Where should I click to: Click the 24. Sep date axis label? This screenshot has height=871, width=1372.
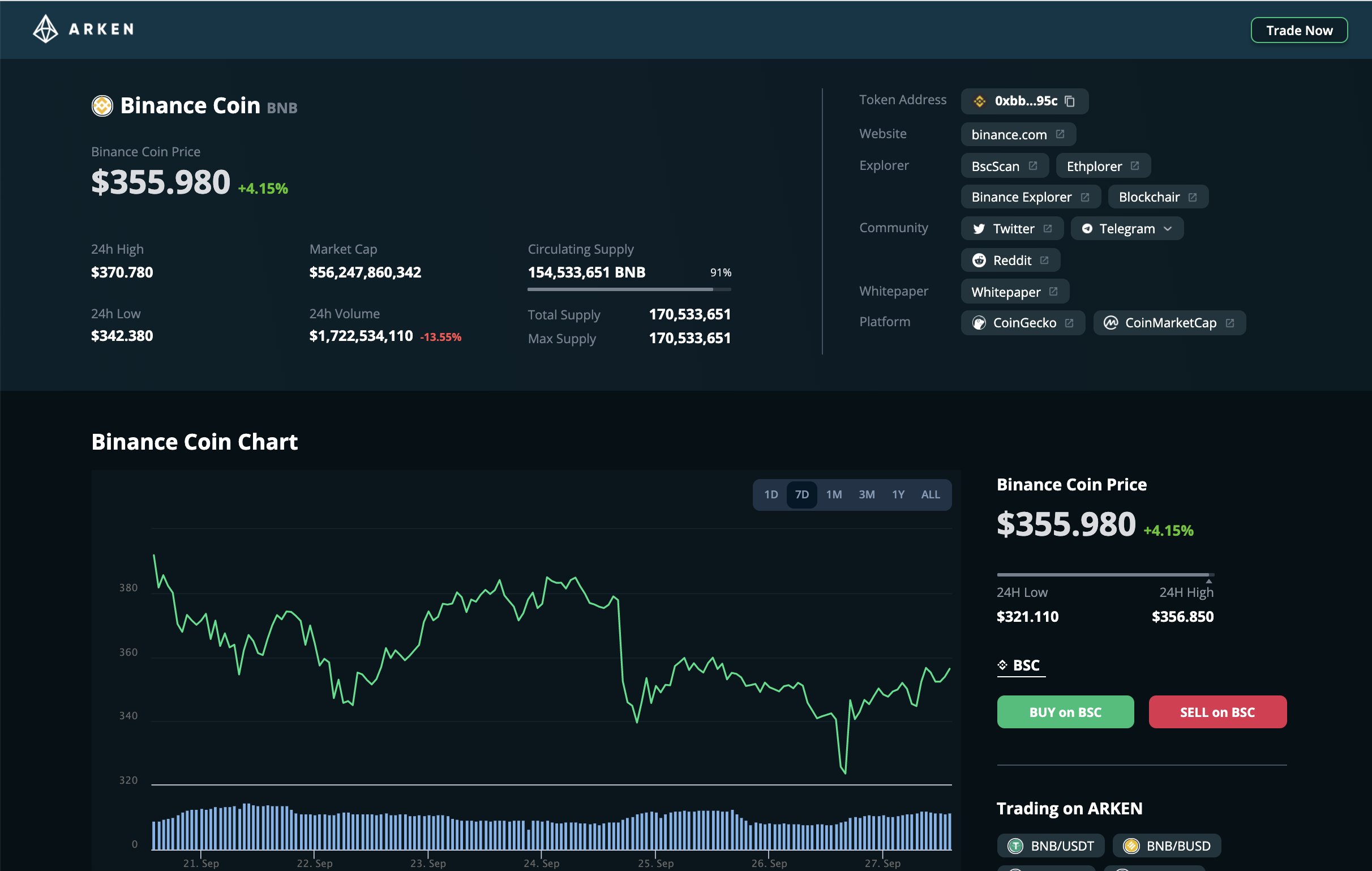[x=541, y=863]
